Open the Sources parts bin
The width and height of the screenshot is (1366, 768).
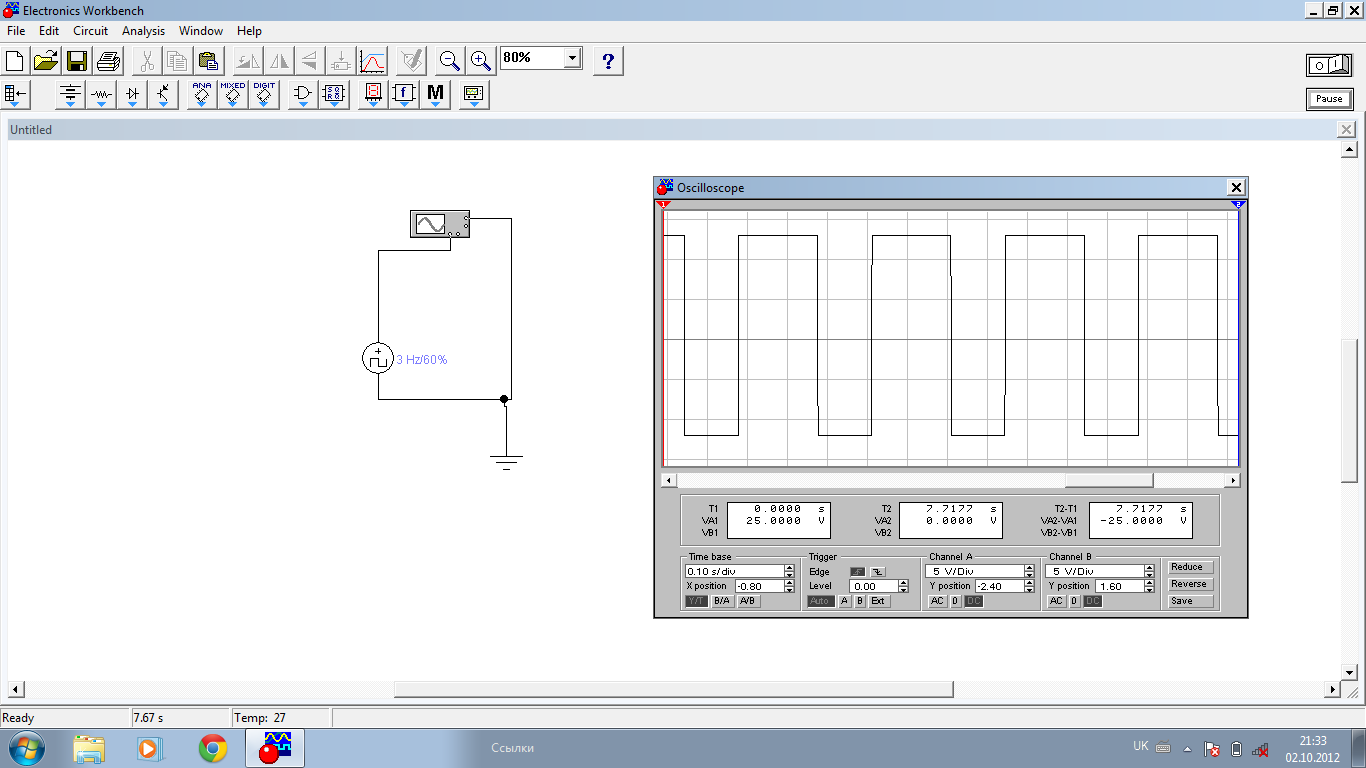click(x=70, y=96)
